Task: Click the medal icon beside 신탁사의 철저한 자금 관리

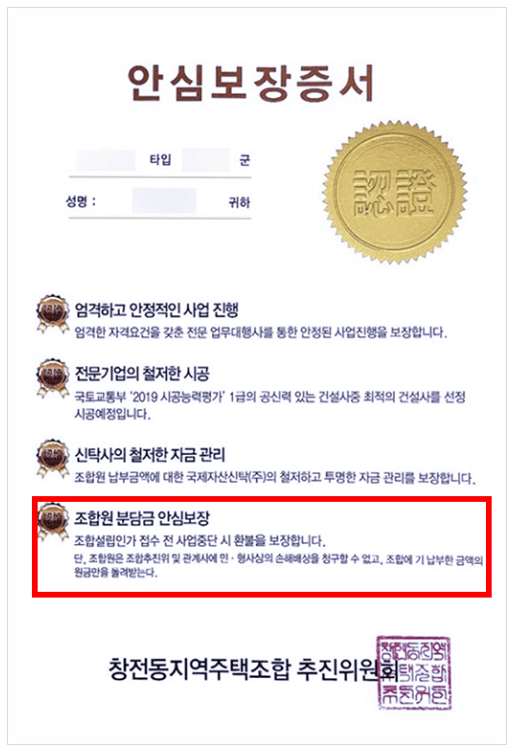Action: coord(52,458)
